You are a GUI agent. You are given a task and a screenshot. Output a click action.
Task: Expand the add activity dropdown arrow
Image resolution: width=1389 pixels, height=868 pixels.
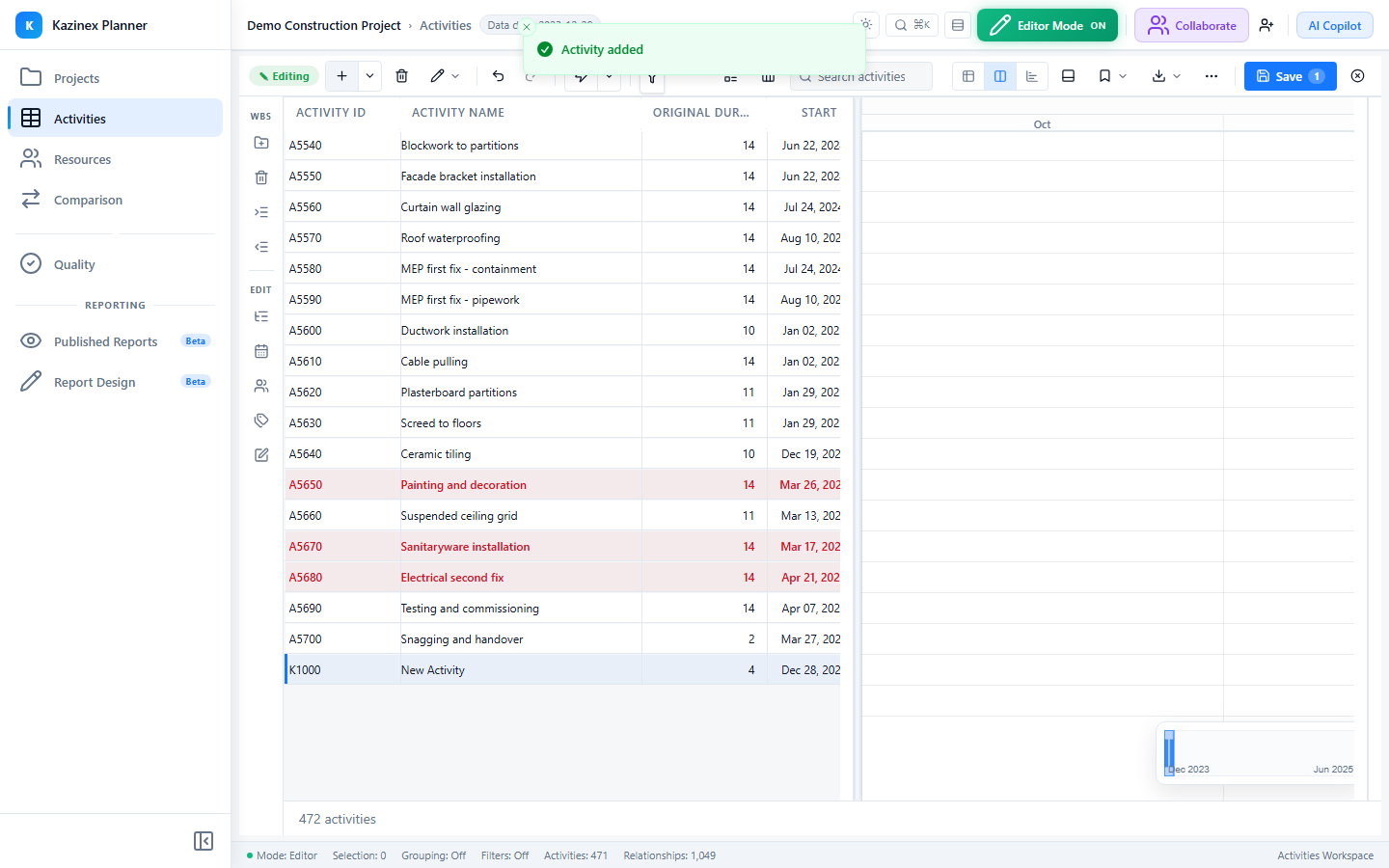click(369, 76)
